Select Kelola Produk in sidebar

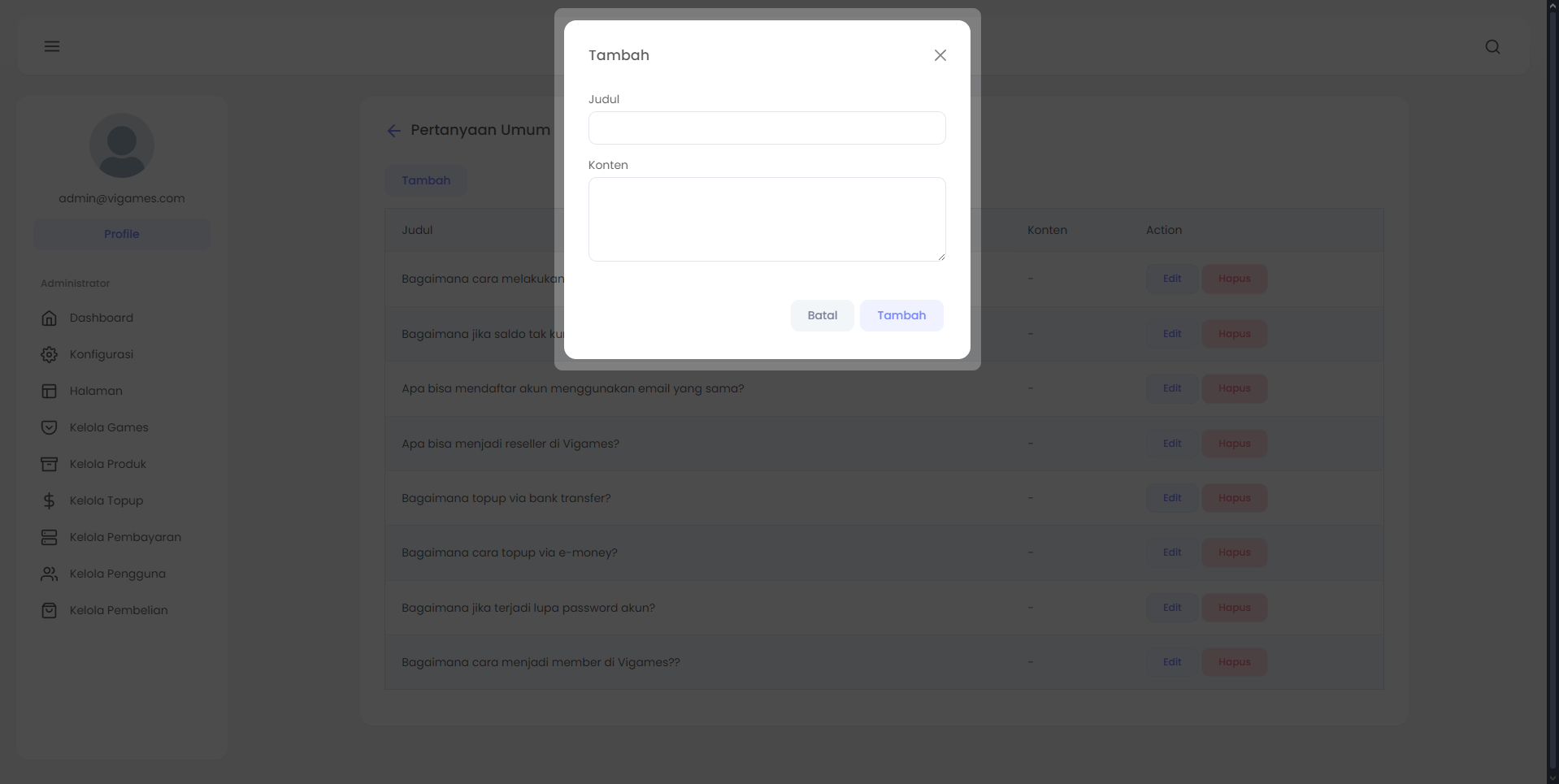click(108, 464)
